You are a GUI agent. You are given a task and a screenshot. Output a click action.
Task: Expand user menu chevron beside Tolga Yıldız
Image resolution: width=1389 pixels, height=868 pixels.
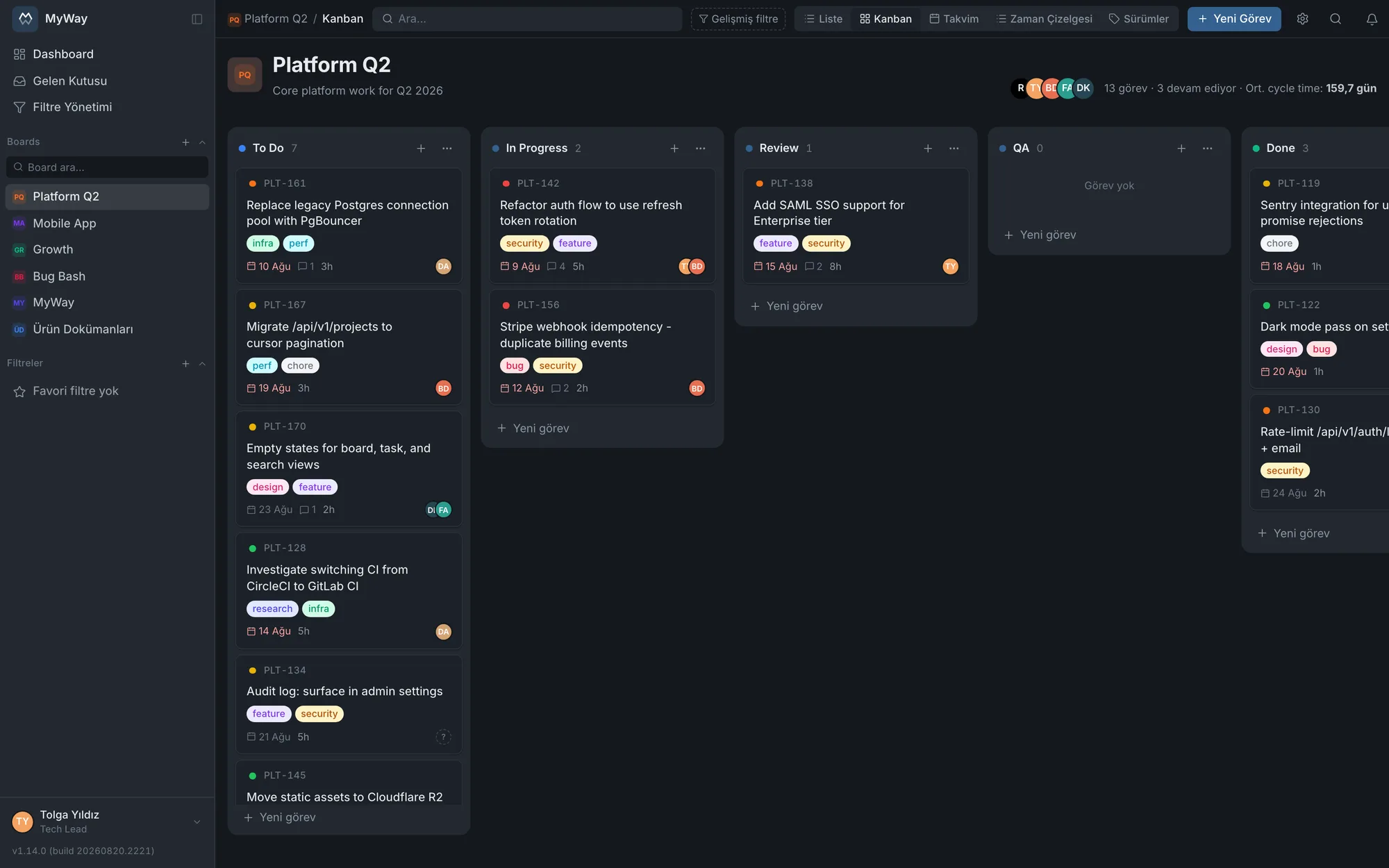point(197,821)
